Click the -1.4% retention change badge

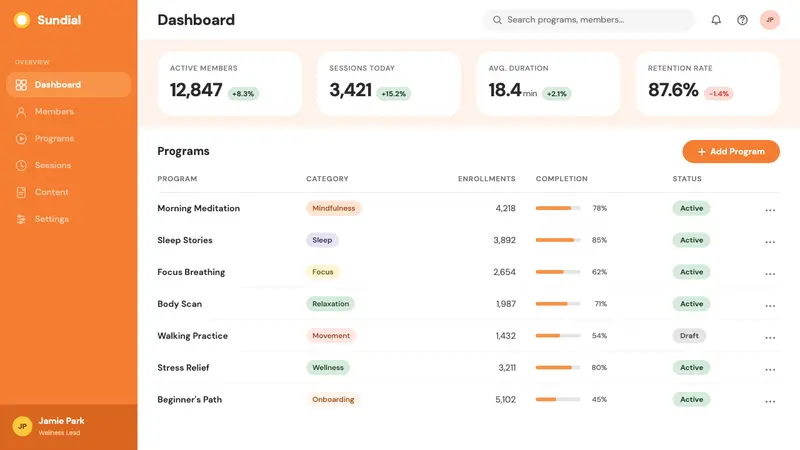718,94
